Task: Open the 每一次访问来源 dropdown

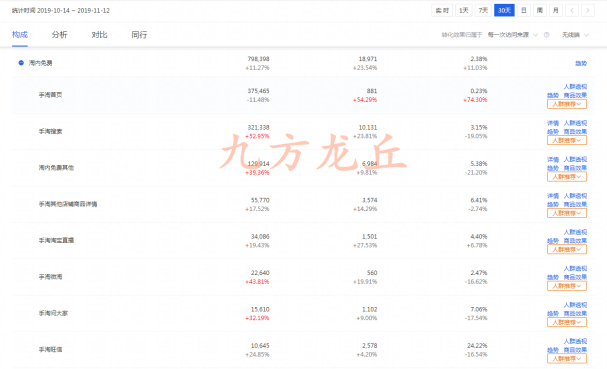Action: coord(512,35)
